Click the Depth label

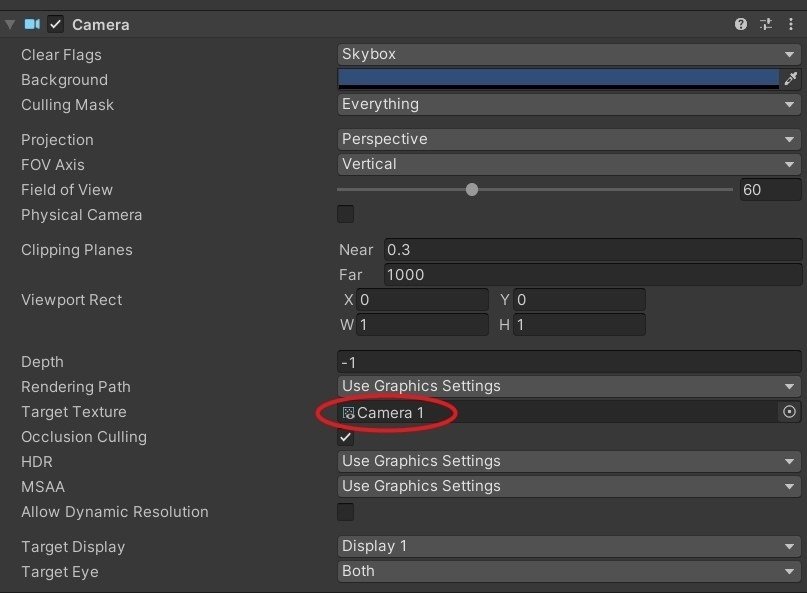(42, 362)
